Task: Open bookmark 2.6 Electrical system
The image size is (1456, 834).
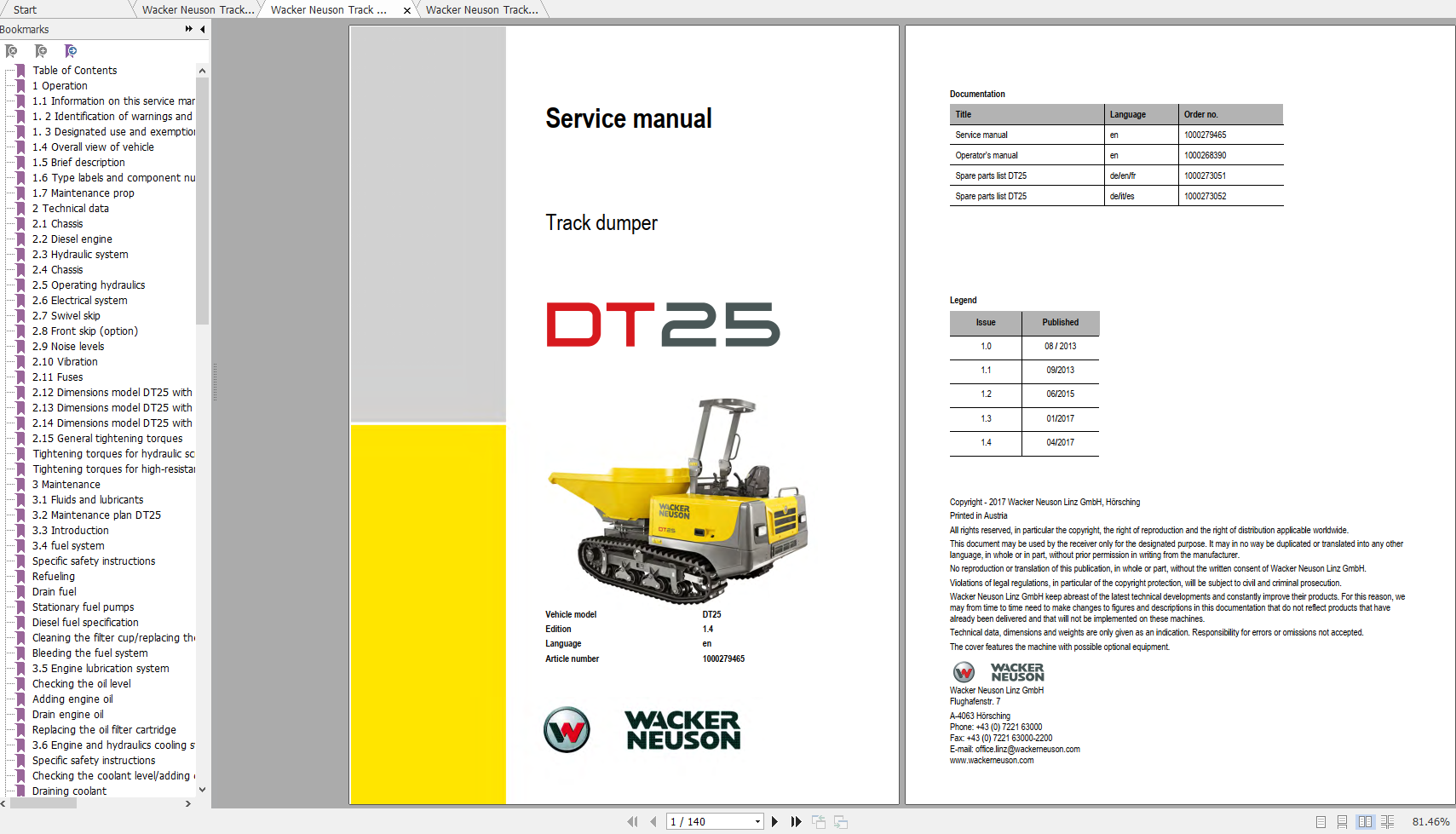Action: [80, 300]
